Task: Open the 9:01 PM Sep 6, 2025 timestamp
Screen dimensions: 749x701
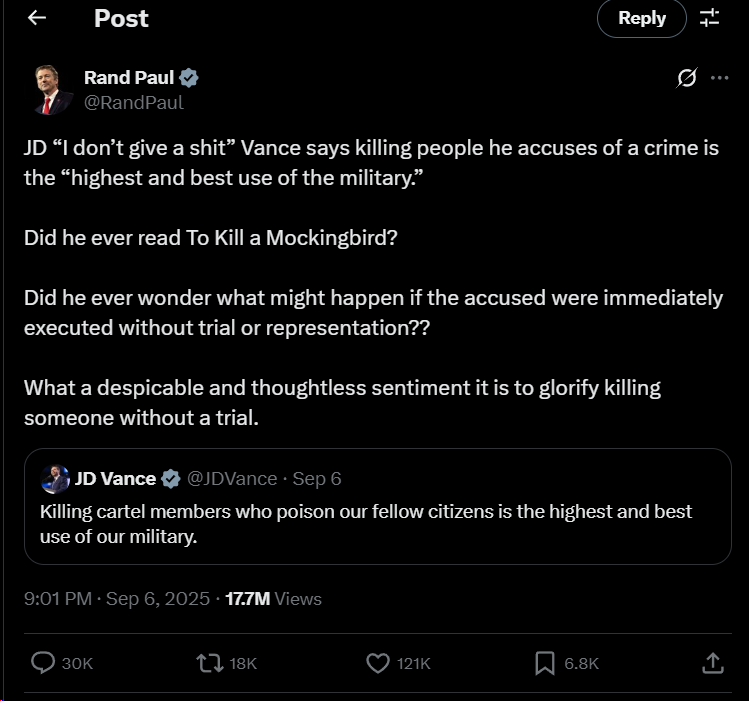Action: (117, 599)
